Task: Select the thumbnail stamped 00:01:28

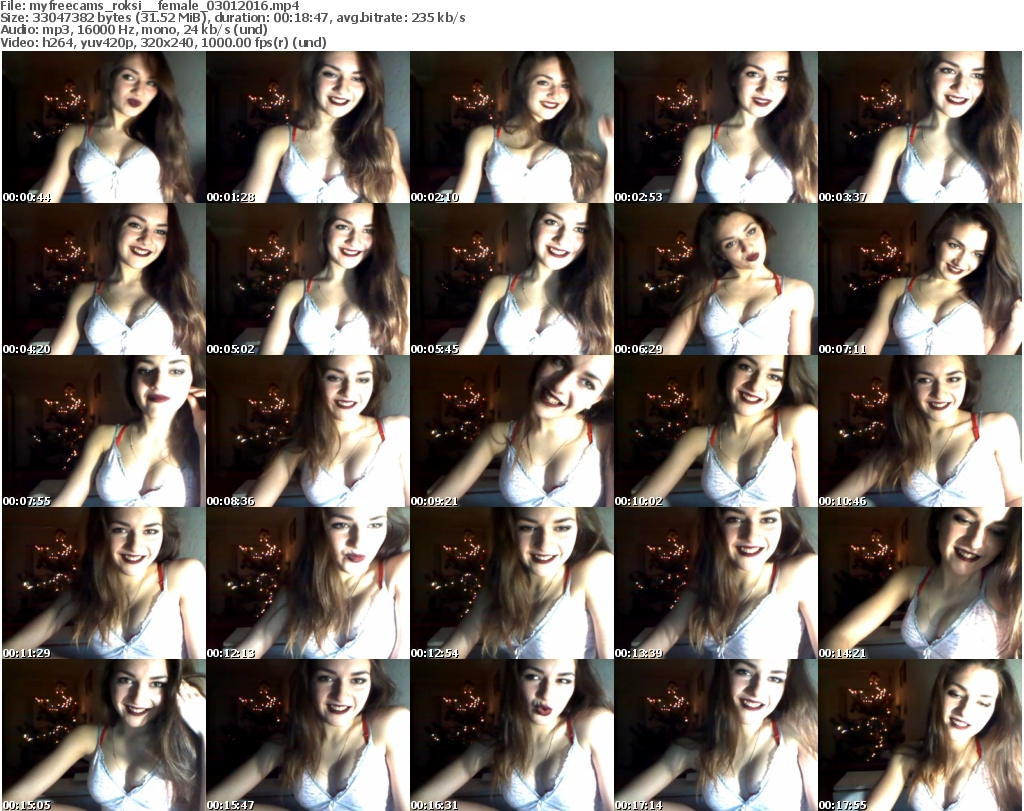Action: point(308,127)
